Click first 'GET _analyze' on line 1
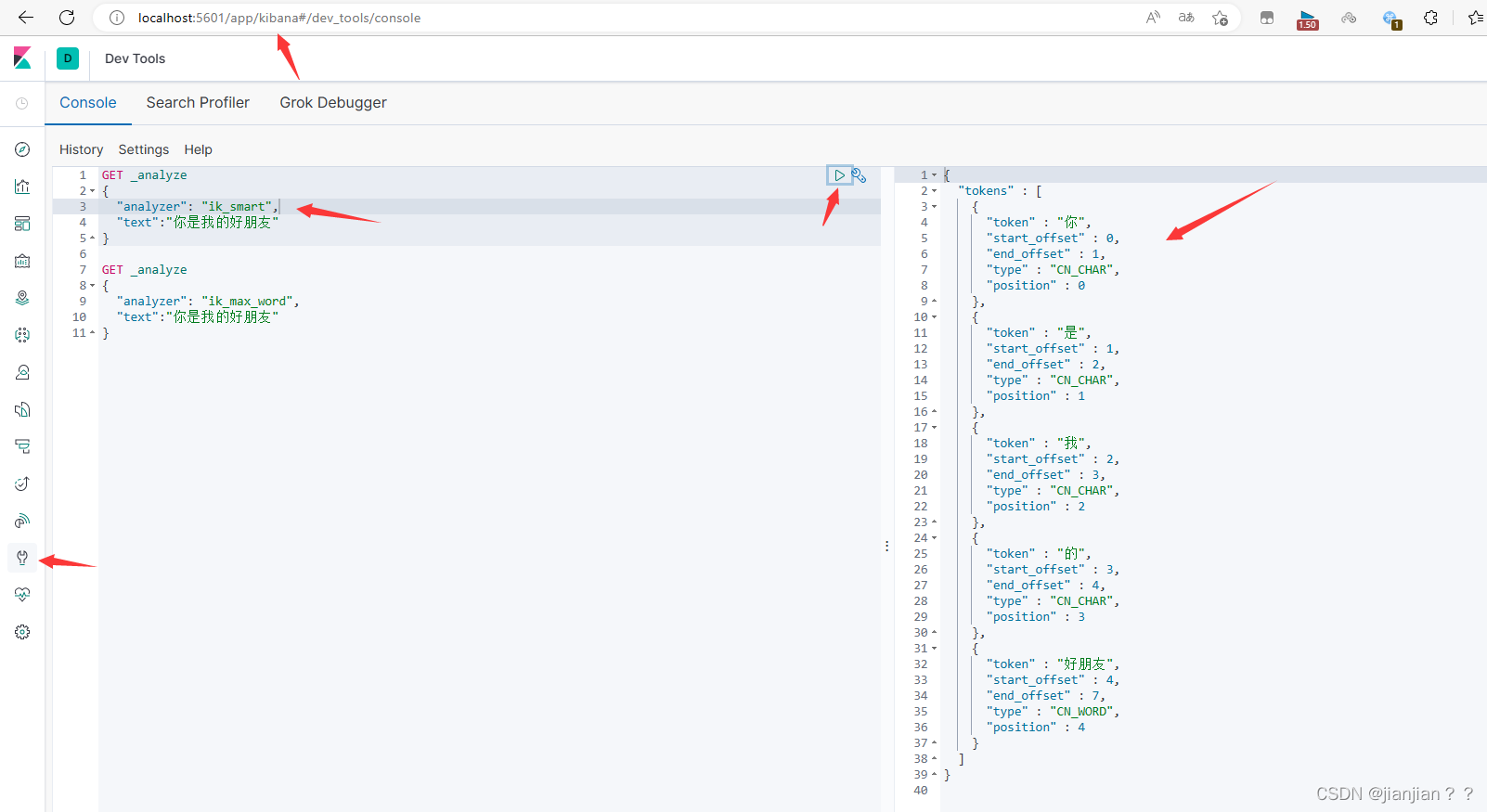This screenshot has height=812, width=1487. pyautogui.click(x=145, y=175)
